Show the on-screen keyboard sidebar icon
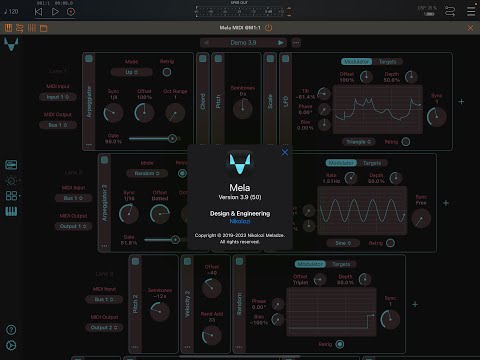The image size is (480, 360). click(x=11, y=211)
